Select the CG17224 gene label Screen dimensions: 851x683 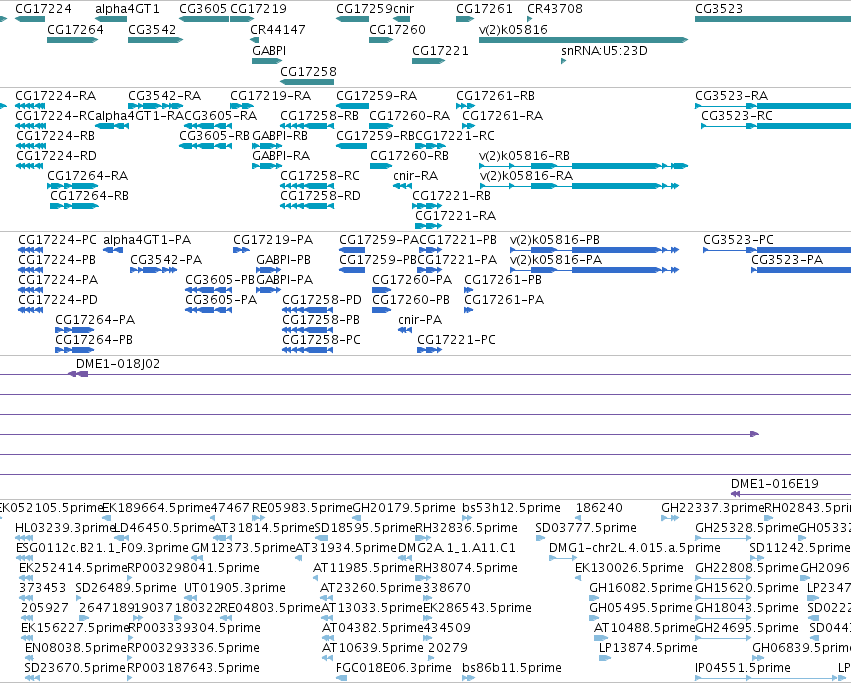tap(43, 9)
